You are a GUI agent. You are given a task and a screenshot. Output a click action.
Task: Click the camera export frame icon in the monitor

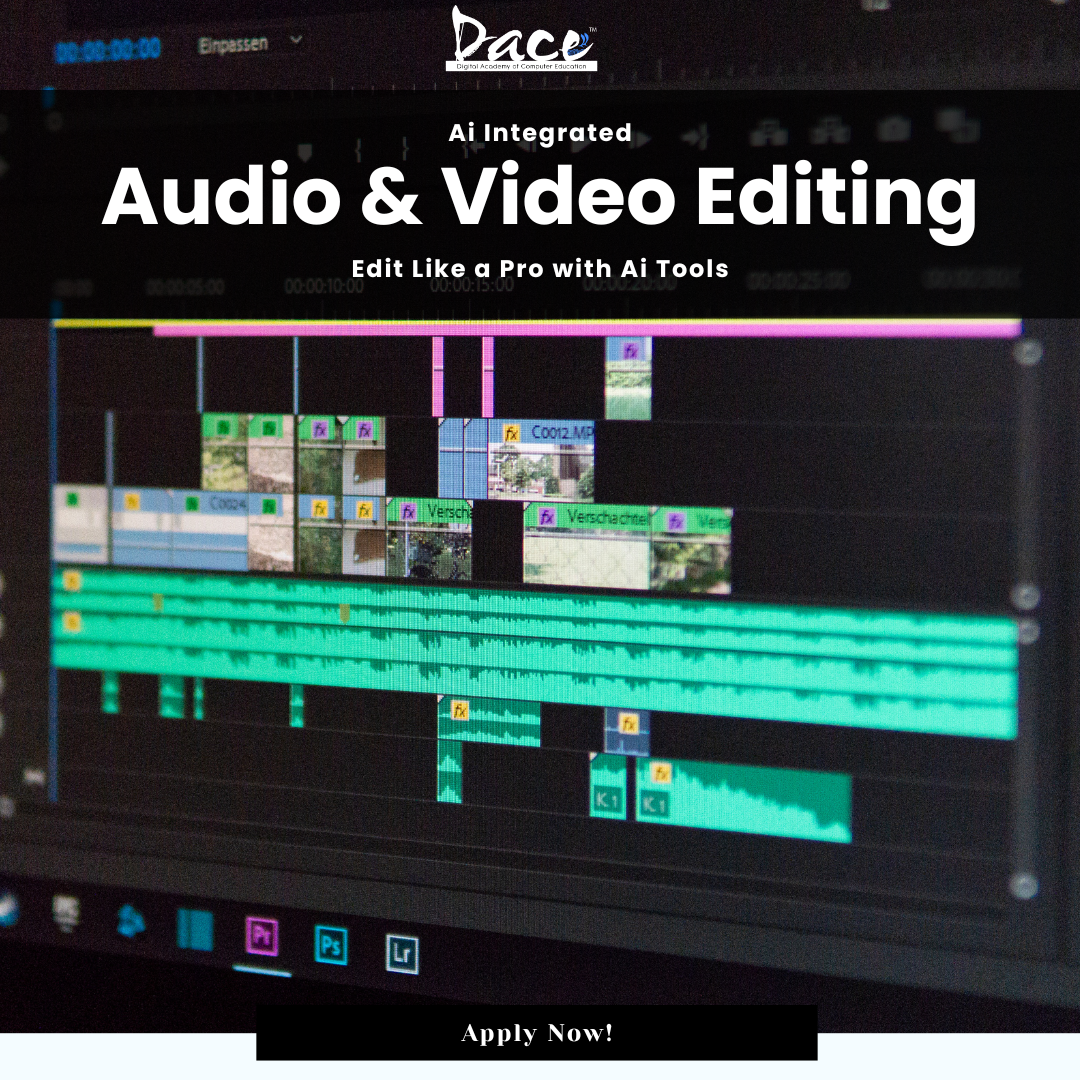[893, 129]
